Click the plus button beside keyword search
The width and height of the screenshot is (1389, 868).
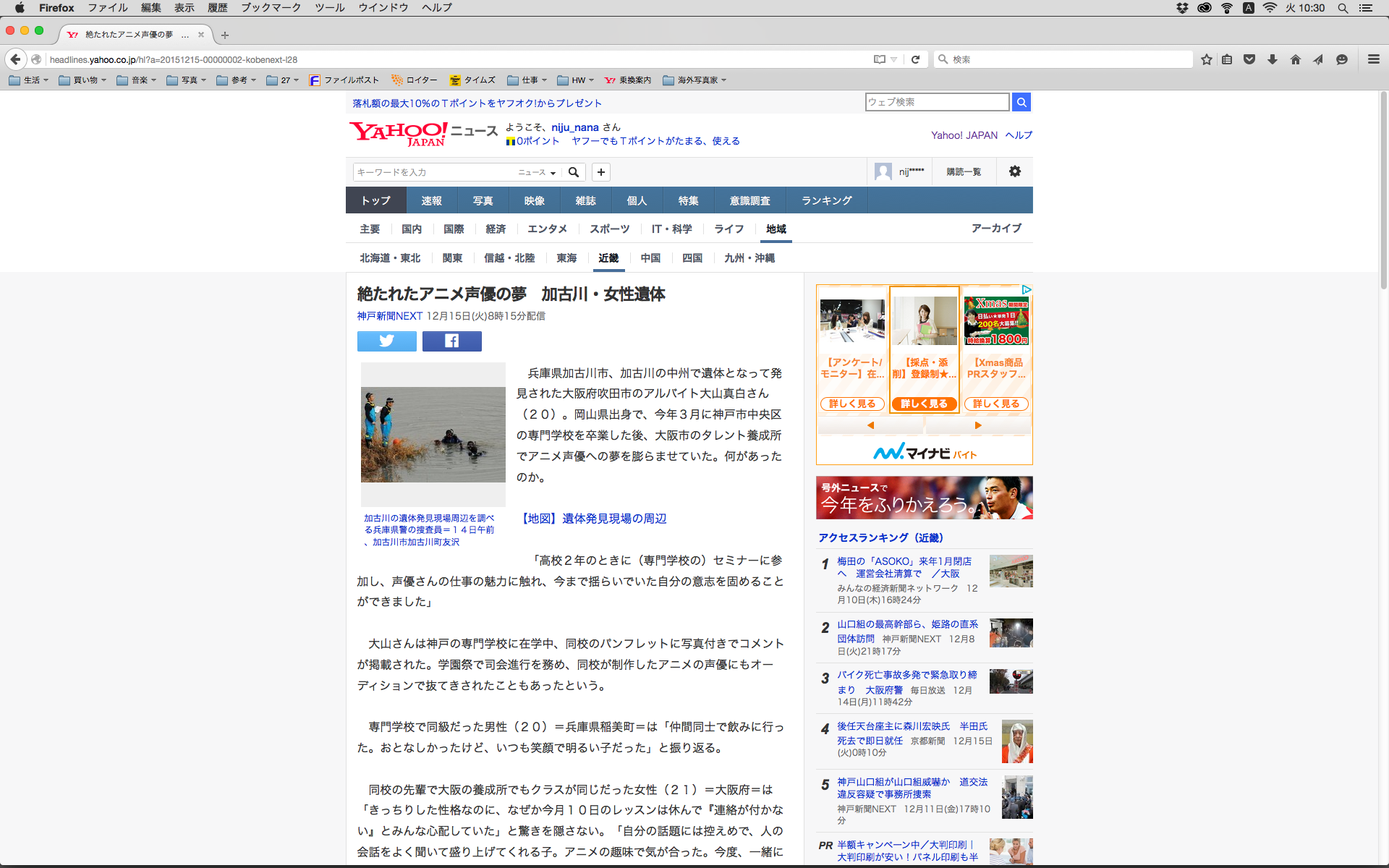click(x=600, y=172)
